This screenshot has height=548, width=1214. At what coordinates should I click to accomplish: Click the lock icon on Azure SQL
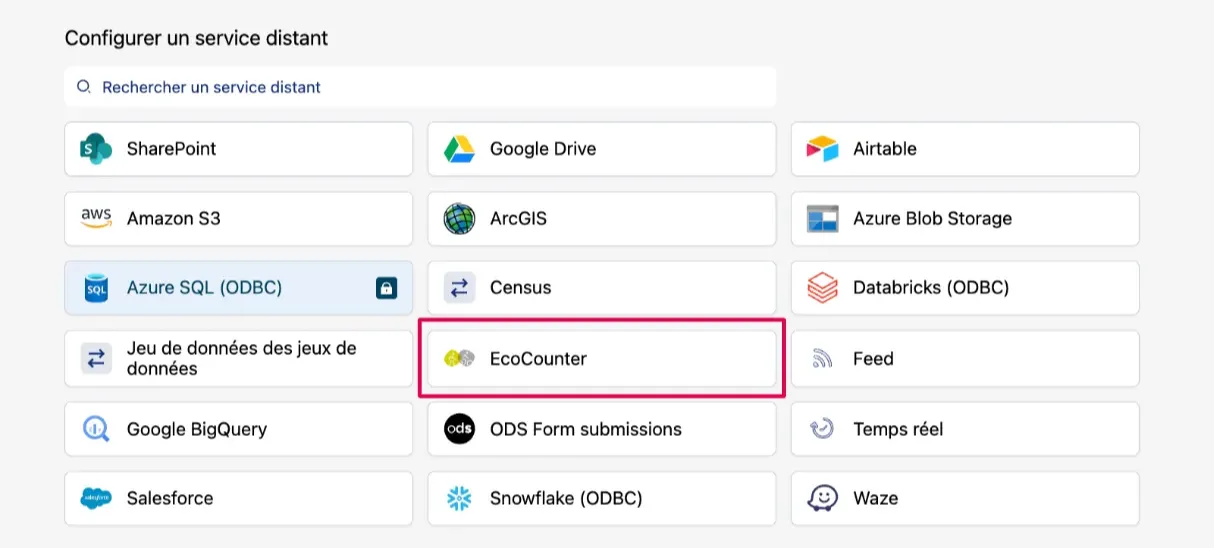(x=386, y=288)
